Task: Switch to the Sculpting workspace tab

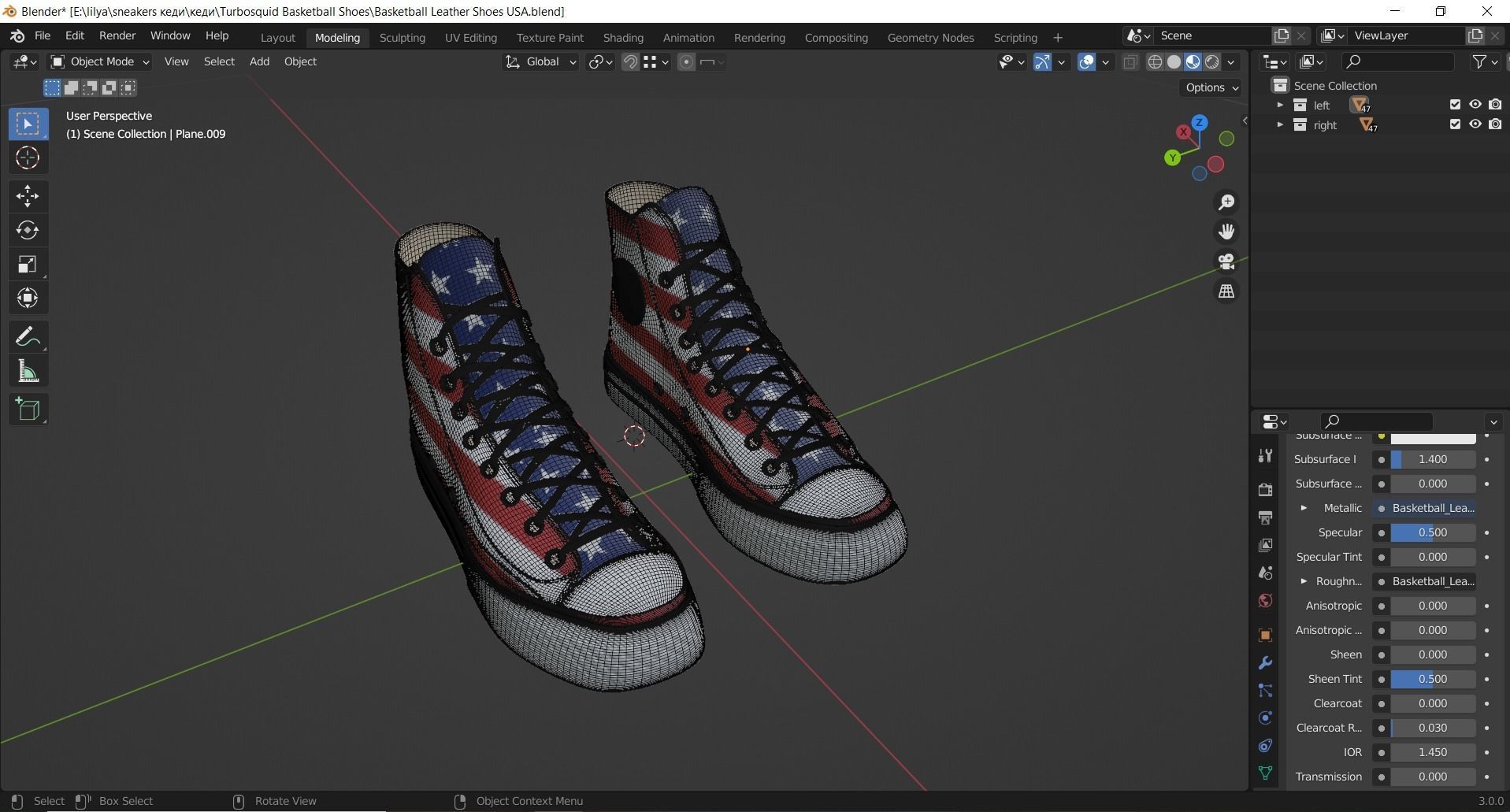Action: [402, 37]
